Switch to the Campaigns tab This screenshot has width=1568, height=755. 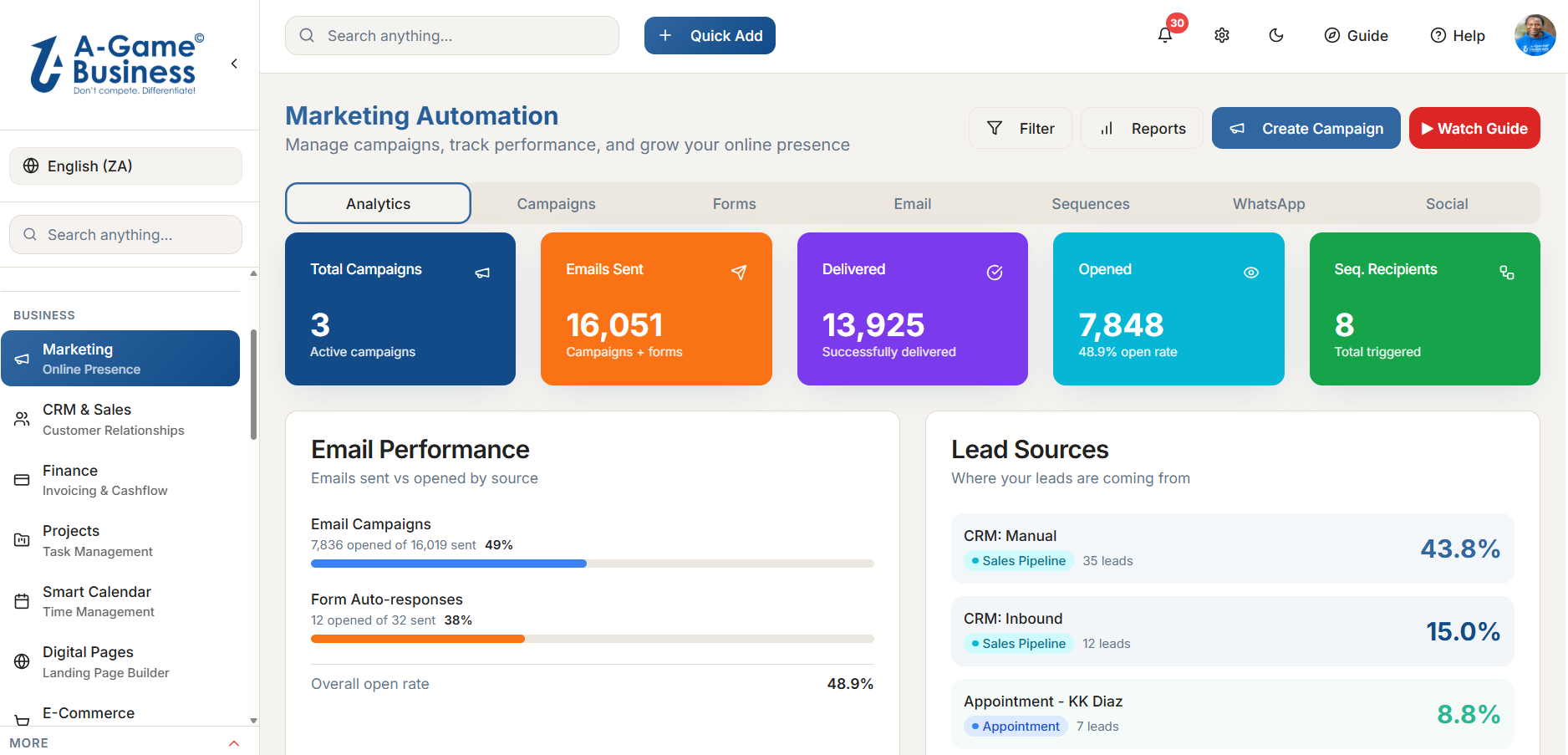(x=556, y=204)
